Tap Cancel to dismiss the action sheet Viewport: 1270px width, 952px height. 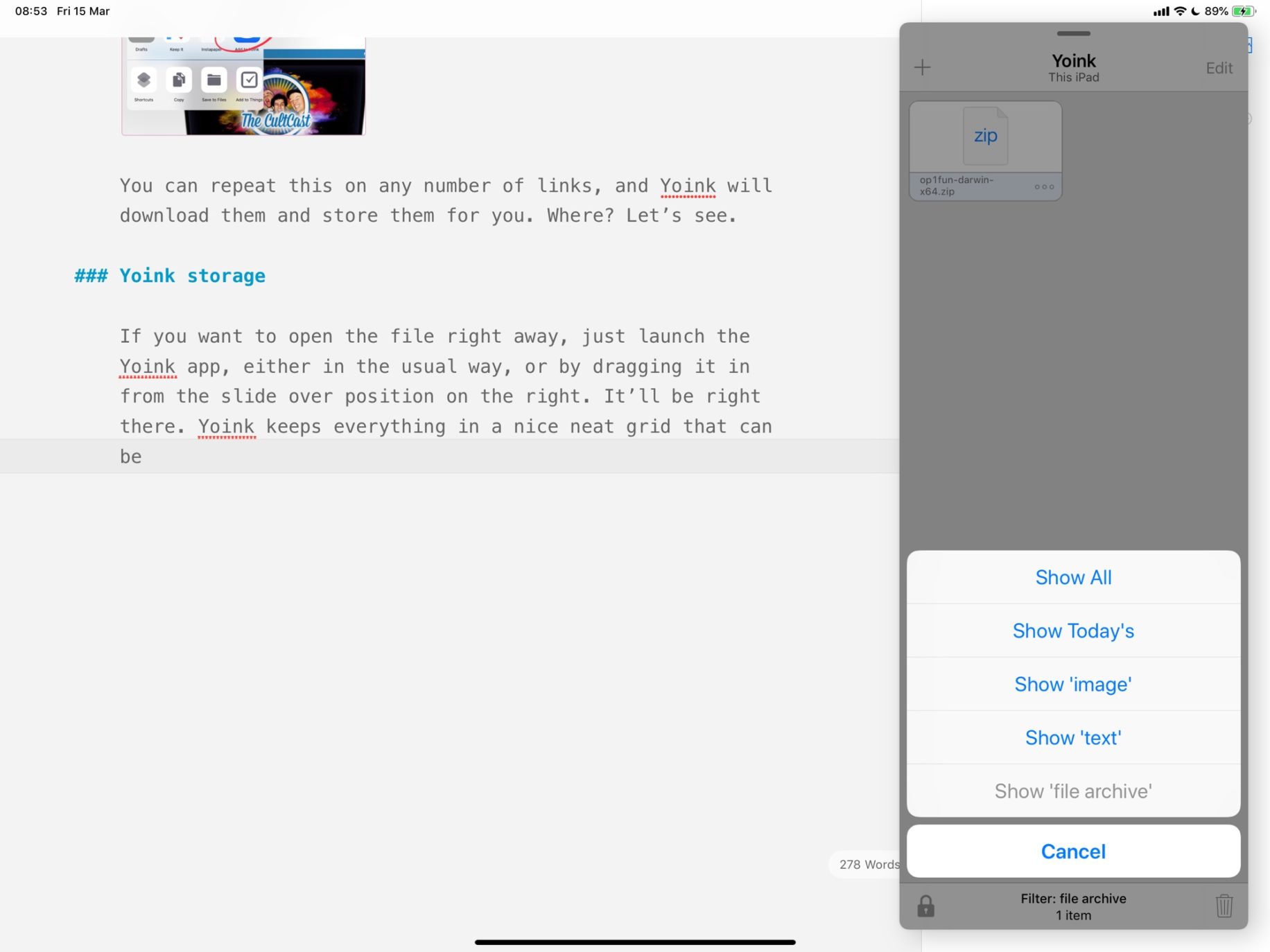(1072, 851)
